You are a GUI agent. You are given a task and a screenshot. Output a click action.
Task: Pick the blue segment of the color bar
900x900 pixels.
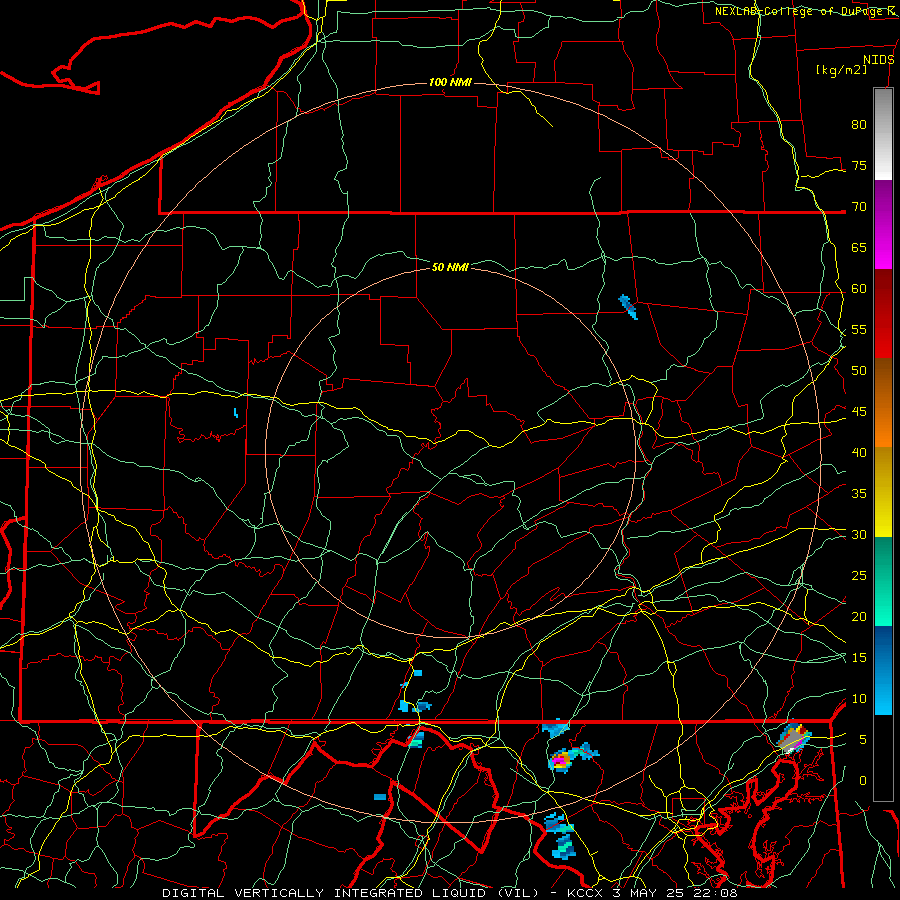pyautogui.click(x=883, y=670)
